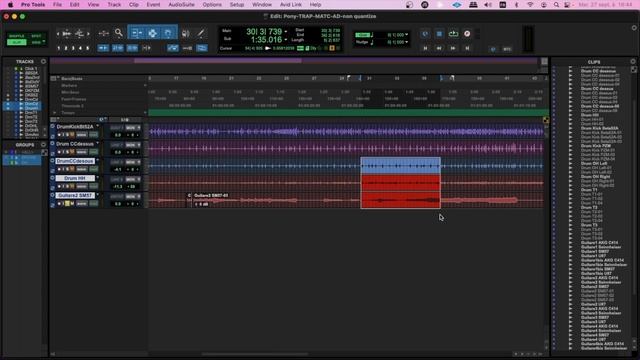Click Return to Zero transport button
The image size is (640, 360).
[425, 48]
